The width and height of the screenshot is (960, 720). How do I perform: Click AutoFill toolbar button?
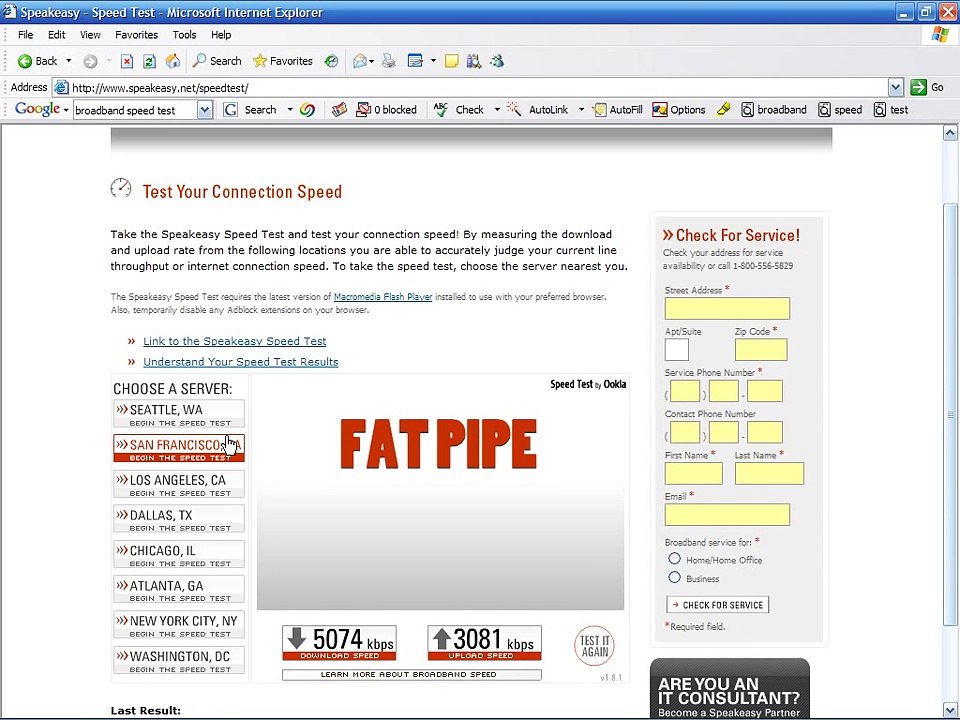[x=618, y=110]
